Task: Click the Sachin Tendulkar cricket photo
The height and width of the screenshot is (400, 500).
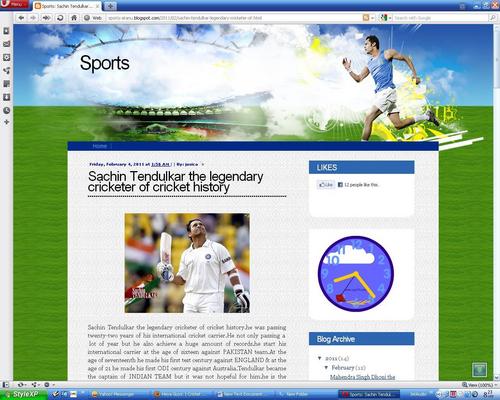Action: (187, 263)
